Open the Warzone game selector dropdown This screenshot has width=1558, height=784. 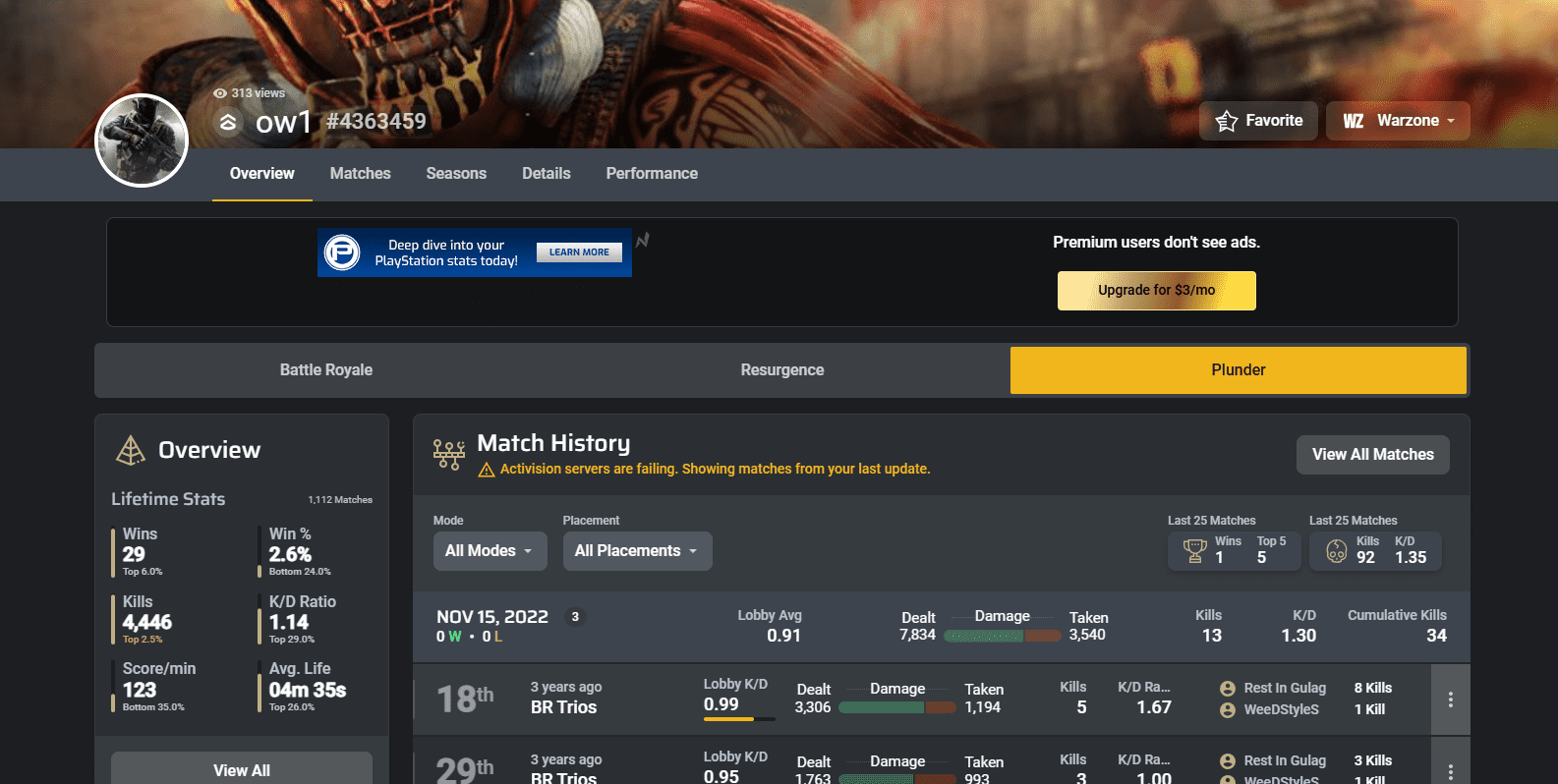pyautogui.click(x=1398, y=121)
